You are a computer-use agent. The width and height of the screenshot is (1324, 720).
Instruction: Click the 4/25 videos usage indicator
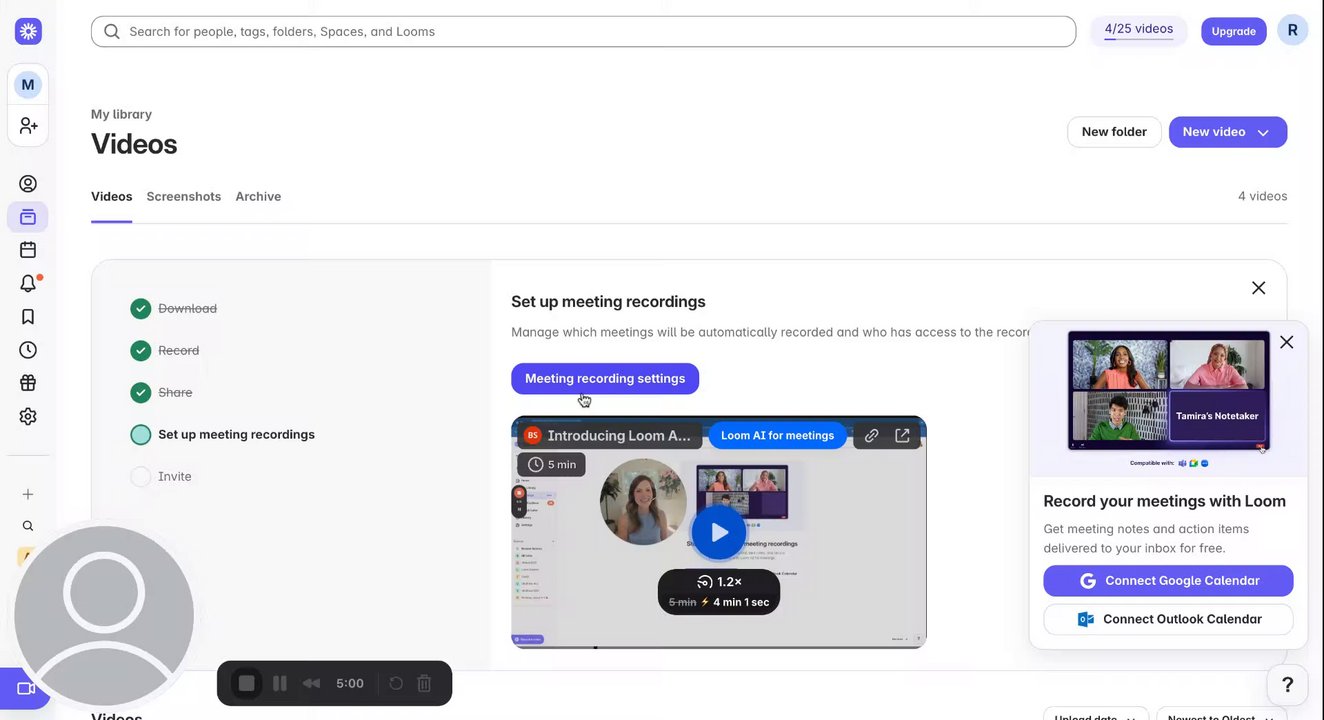[1138, 30]
